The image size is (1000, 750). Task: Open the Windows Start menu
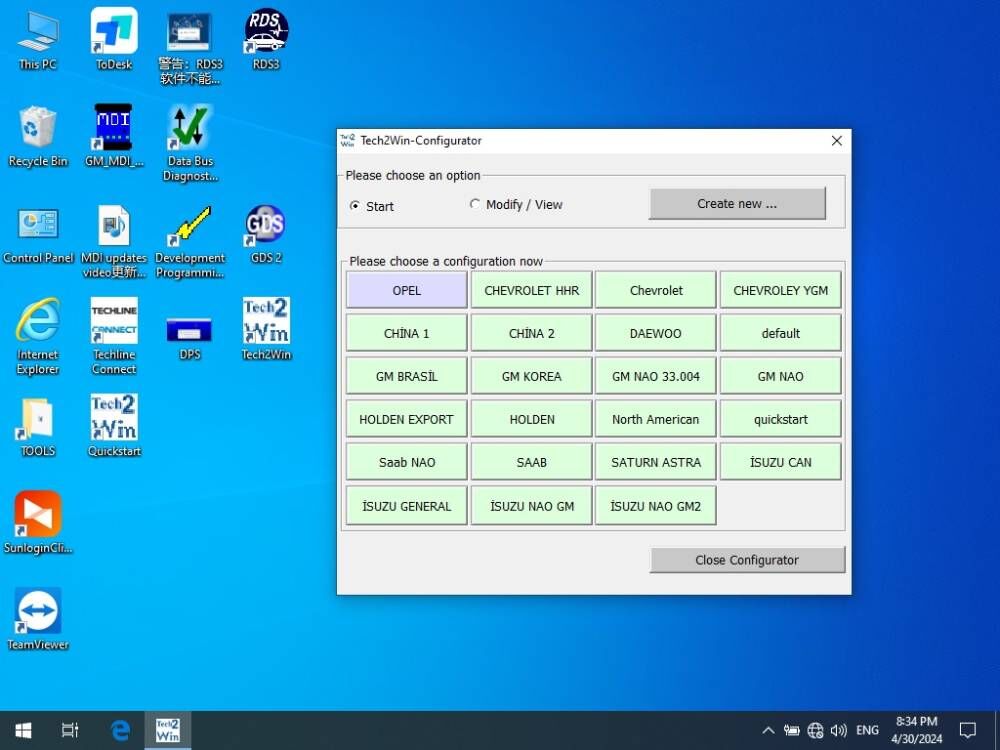tap(24, 730)
